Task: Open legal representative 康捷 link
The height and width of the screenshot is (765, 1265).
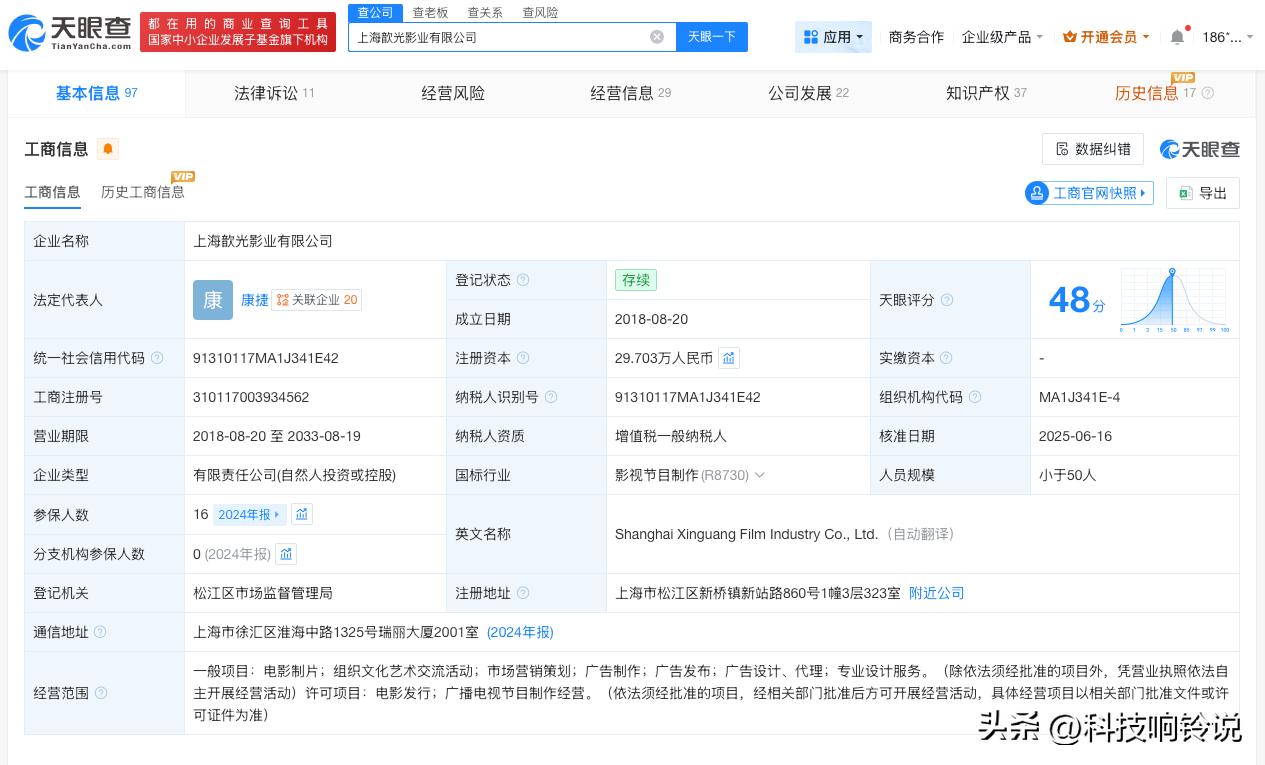Action: pos(254,300)
